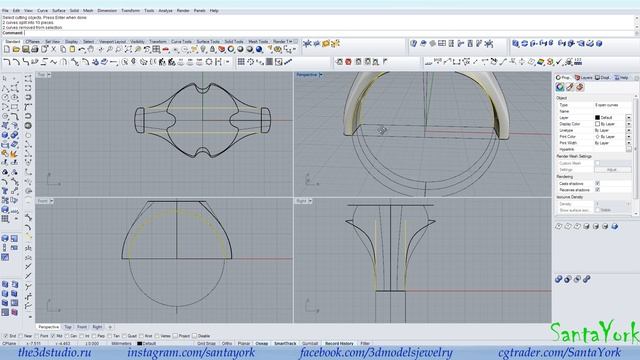Screen dimensions: 640x360
Task: Click the black Default layer swatch in status bar
Action: 140,344
